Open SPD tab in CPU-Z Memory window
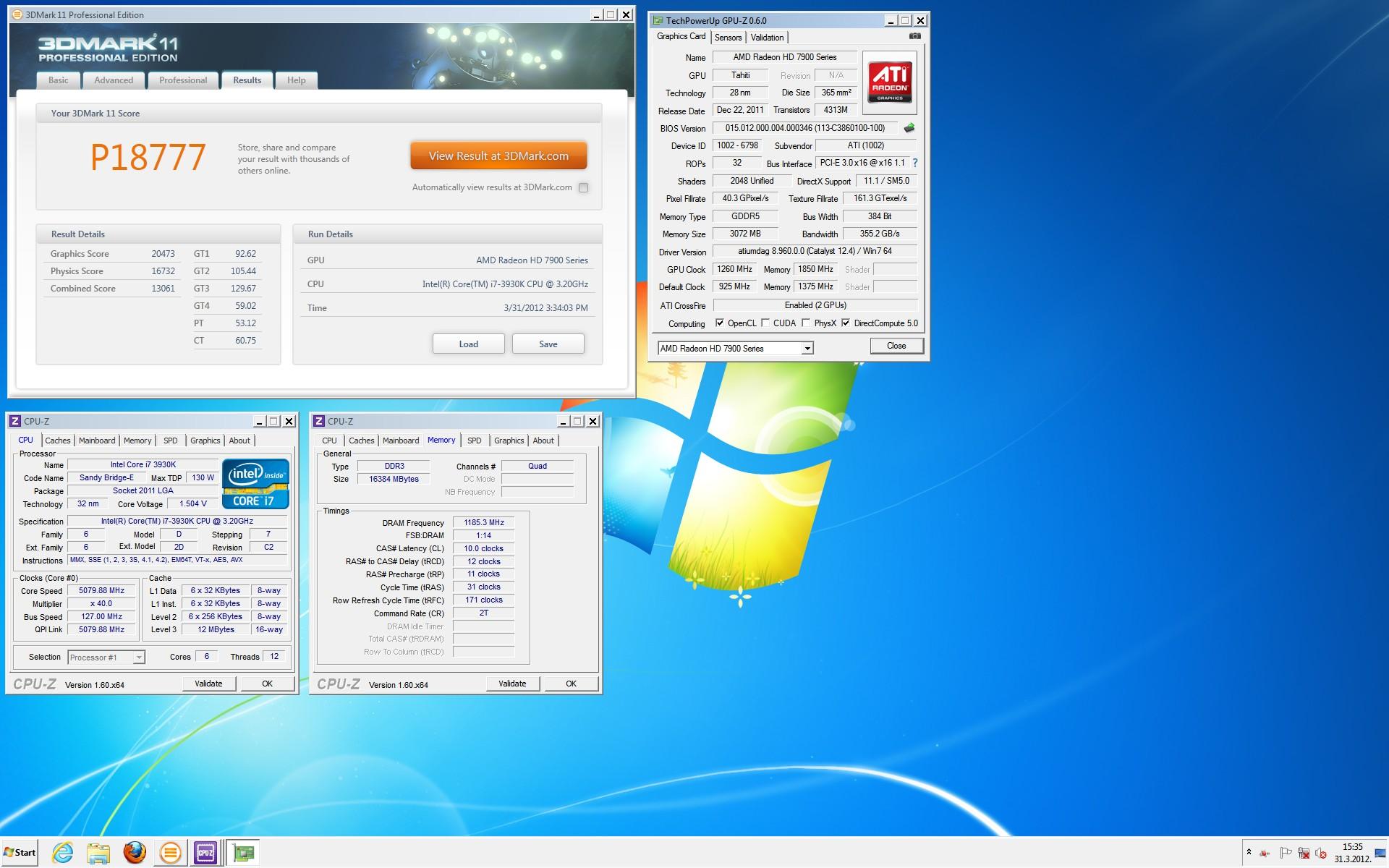Image resolution: width=1389 pixels, height=868 pixels. pyautogui.click(x=475, y=441)
